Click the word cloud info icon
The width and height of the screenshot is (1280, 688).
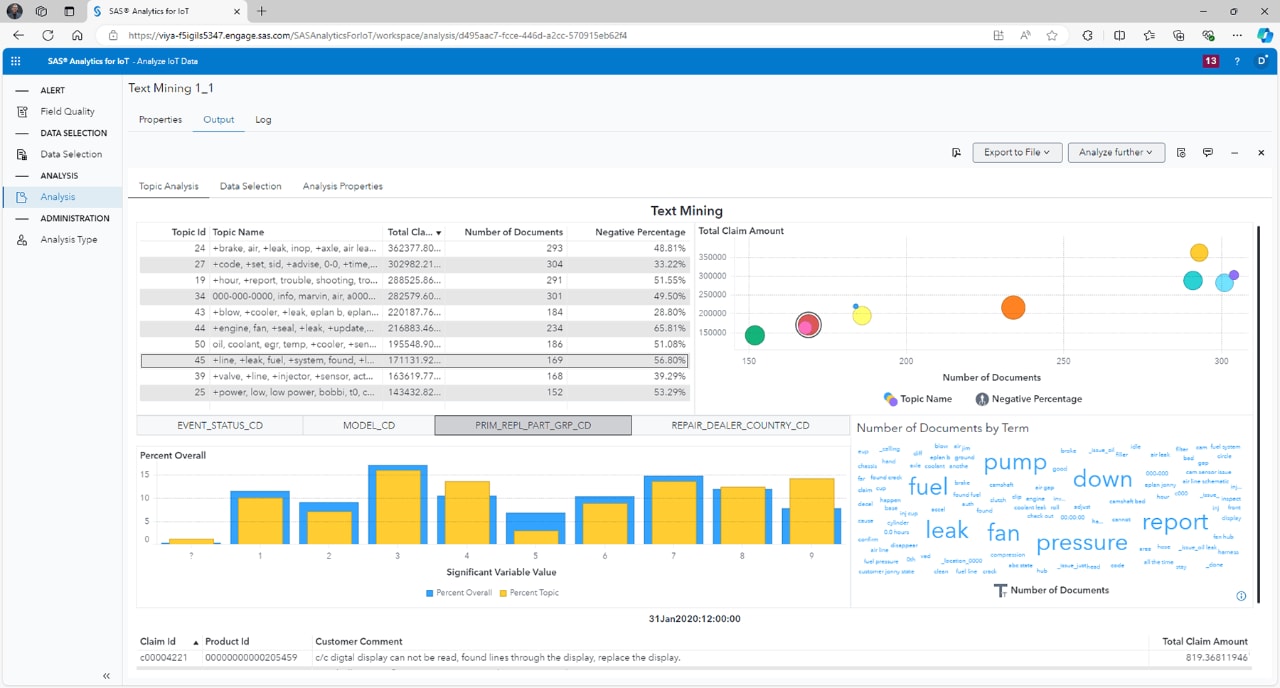coord(1241,596)
